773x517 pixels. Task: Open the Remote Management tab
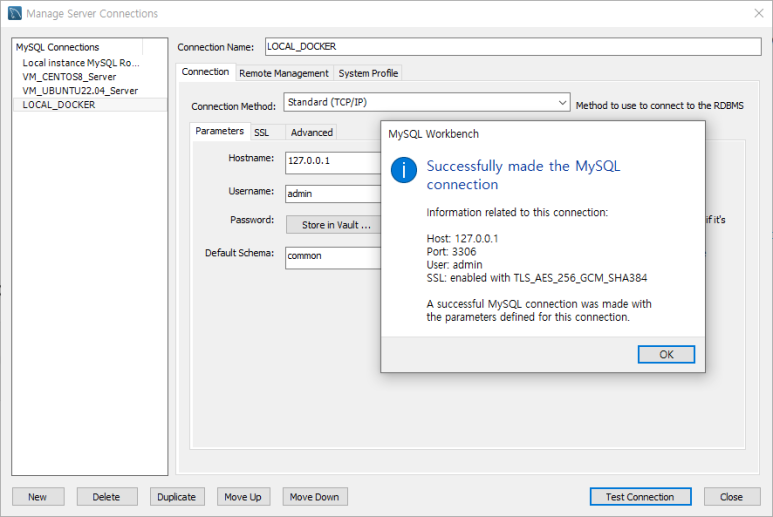pos(283,73)
